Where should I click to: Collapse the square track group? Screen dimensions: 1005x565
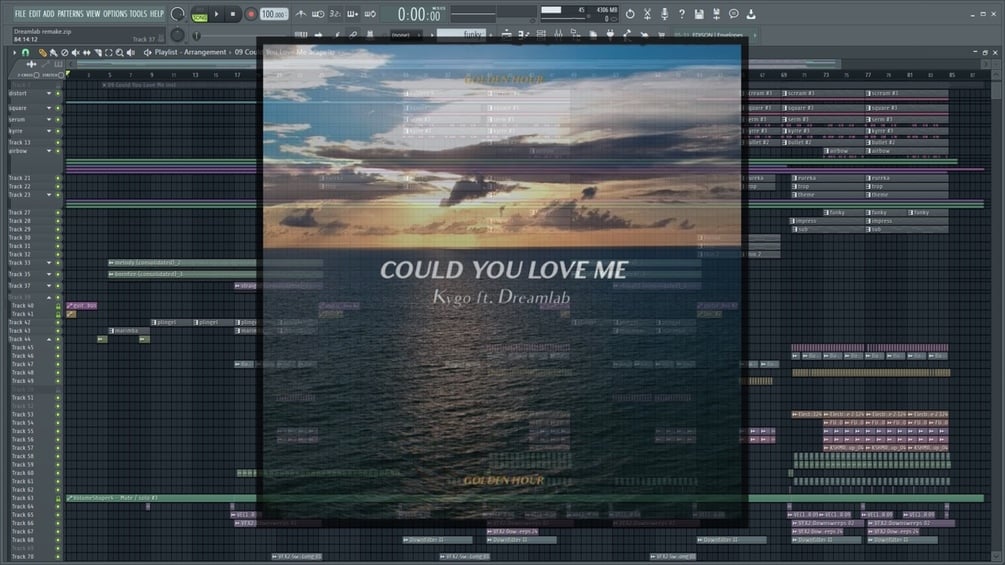click(49, 108)
